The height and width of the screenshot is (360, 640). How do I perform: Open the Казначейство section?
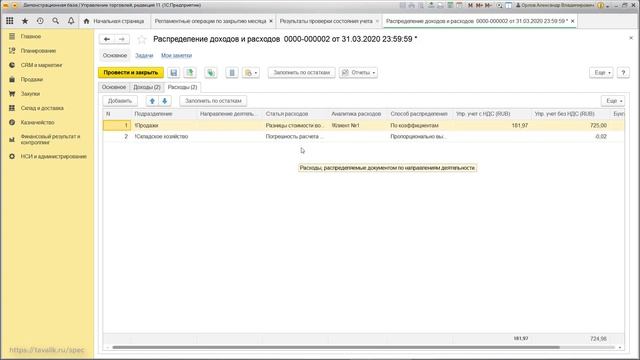click(38, 122)
